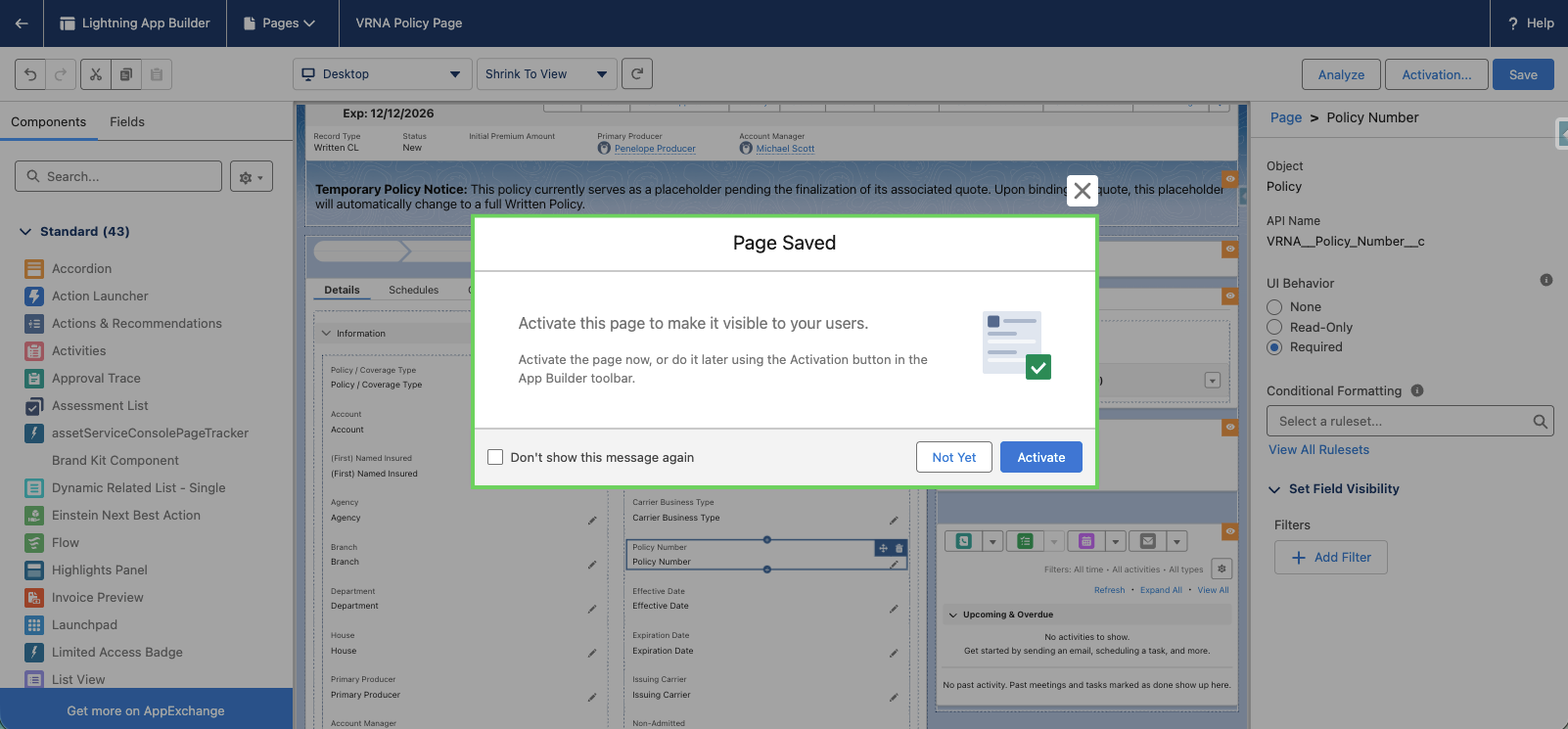Click the Email envelope icon in activity panel
Image resolution: width=1568 pixels, height=729 pixels.
(x=1148, y=541)
